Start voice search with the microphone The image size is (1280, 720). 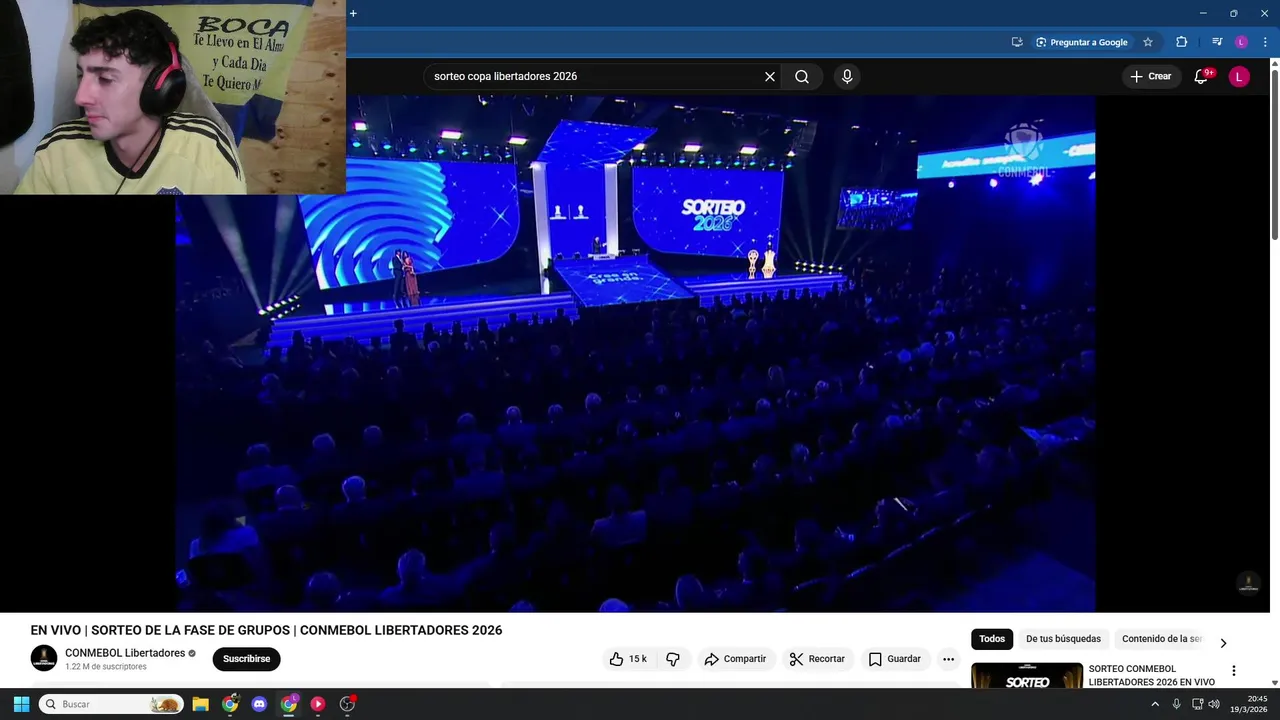847,76
